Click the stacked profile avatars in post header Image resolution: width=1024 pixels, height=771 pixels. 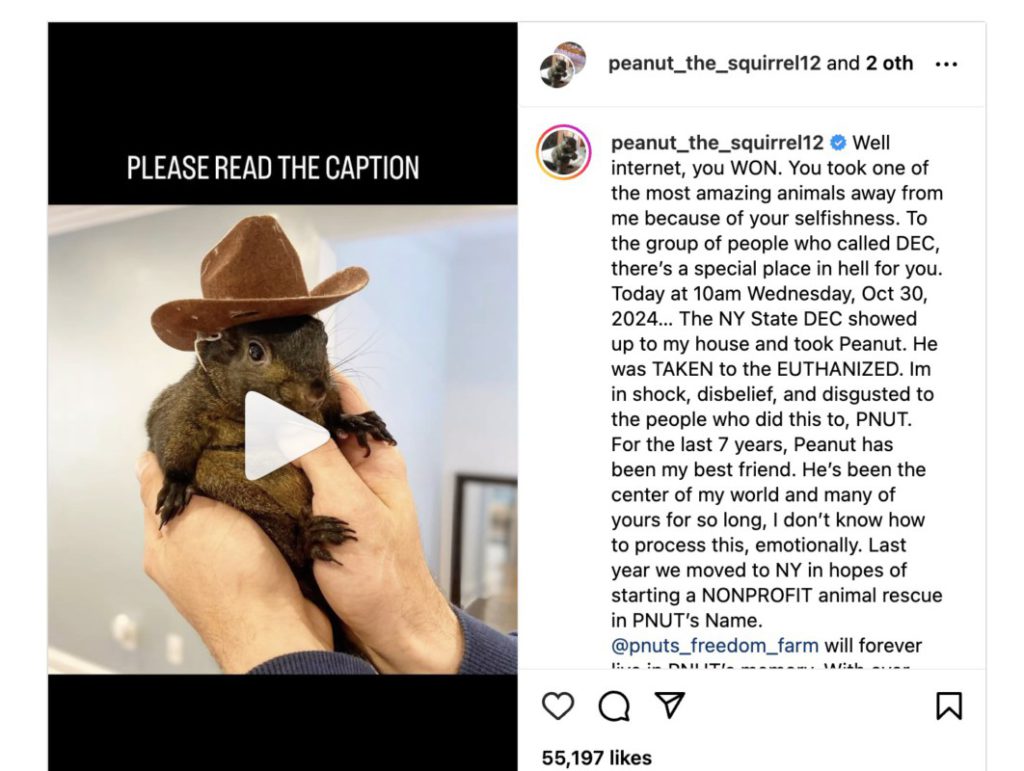[x=563, y=65]
